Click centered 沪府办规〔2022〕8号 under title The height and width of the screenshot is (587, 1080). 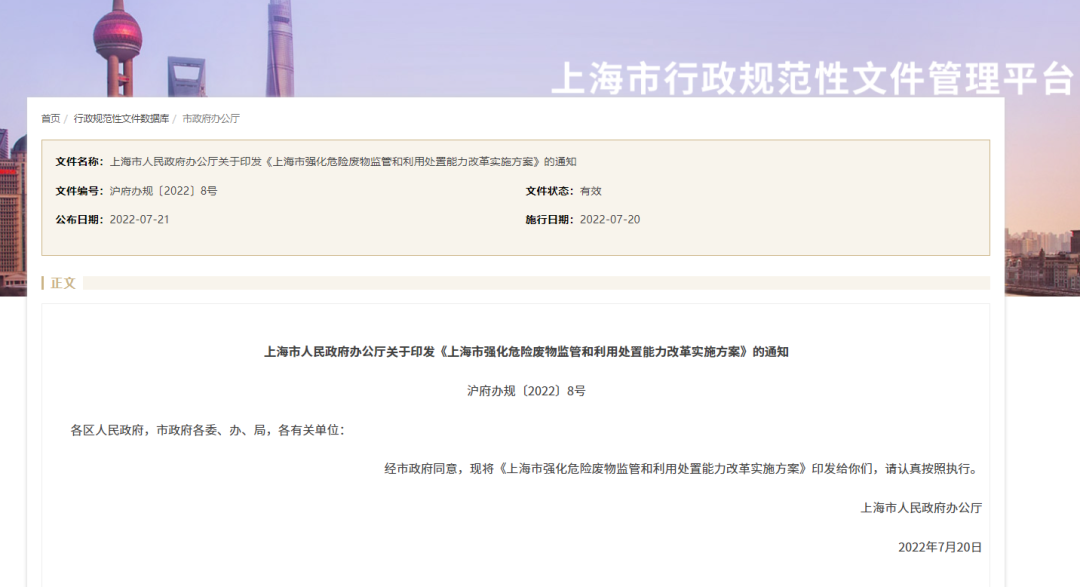coord(526,391)
